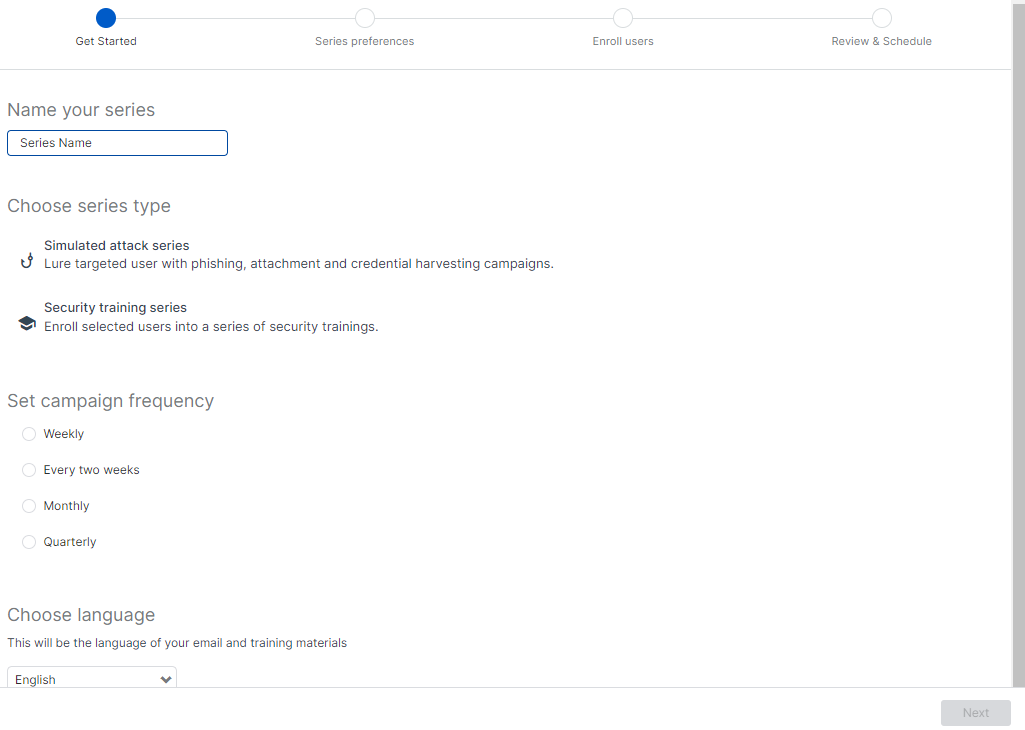Select the Monthly radio button

pyautogui.click(x=29, y=506)
